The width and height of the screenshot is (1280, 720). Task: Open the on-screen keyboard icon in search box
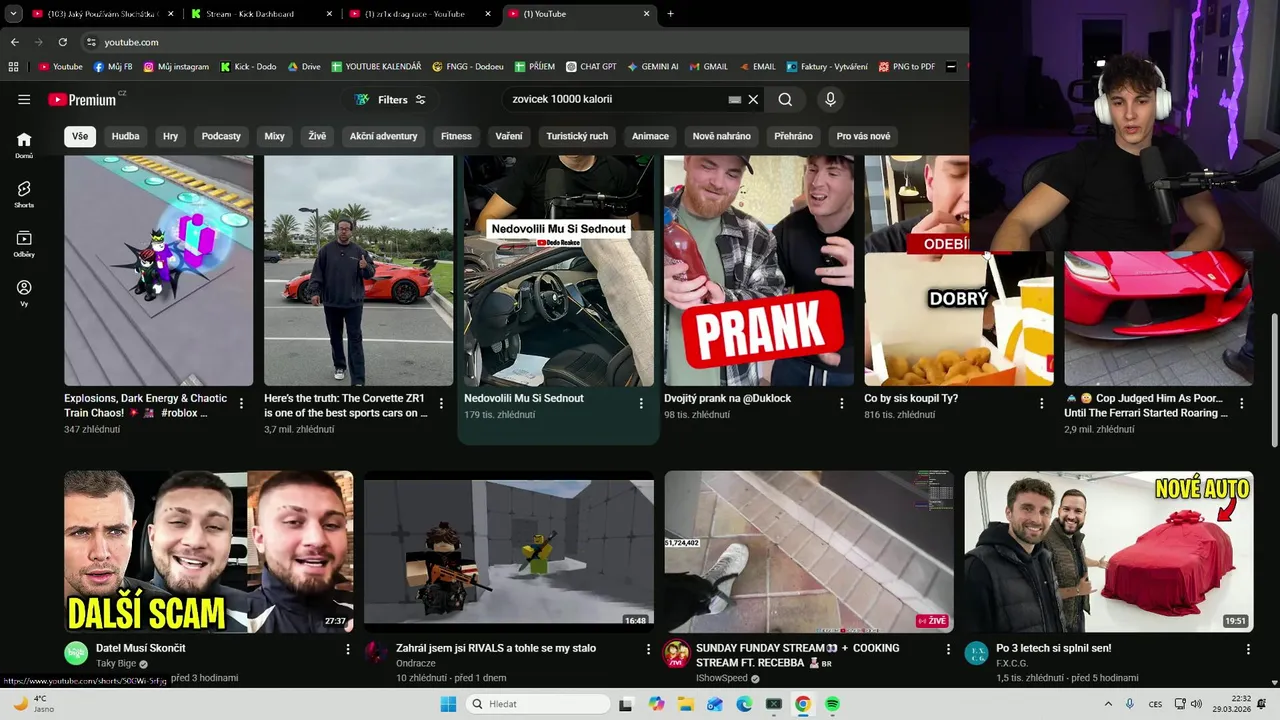pos(734,99)
